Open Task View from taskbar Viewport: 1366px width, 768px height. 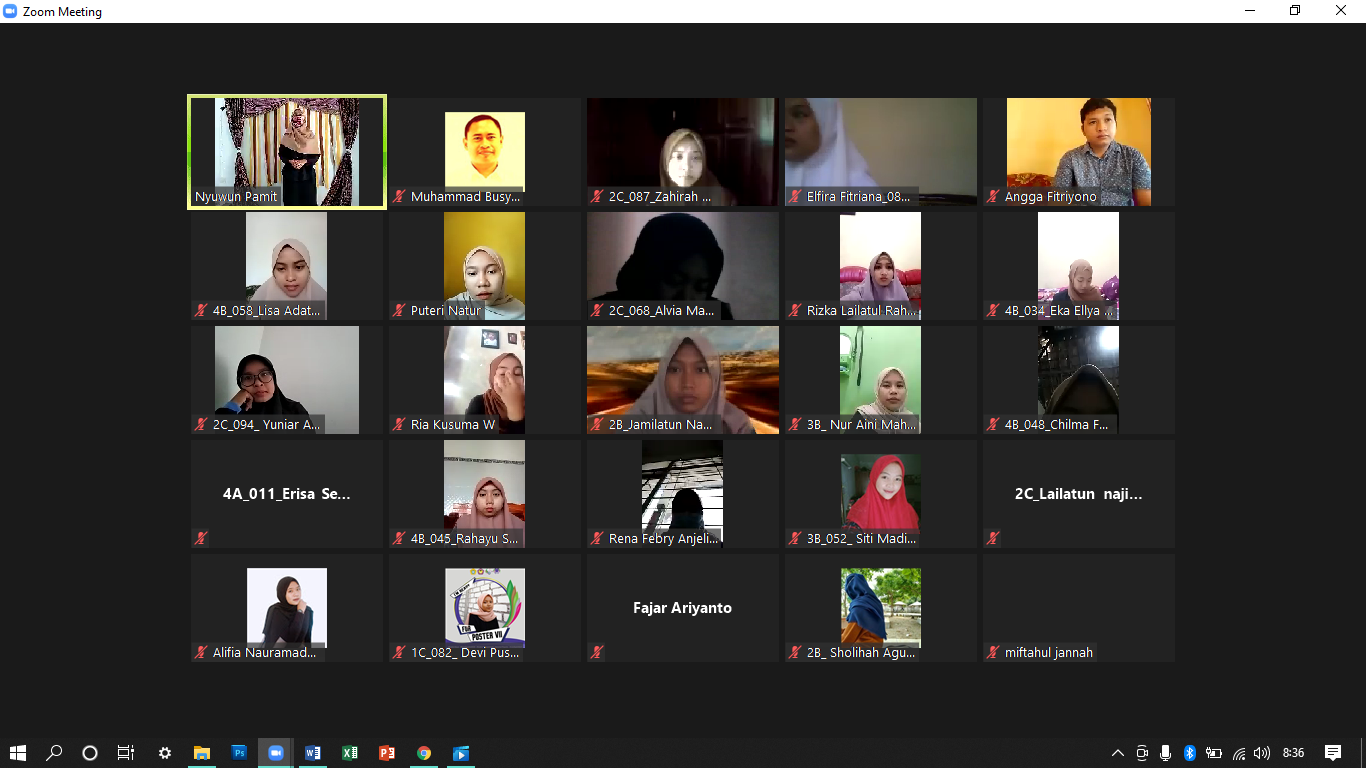point(126,753)
